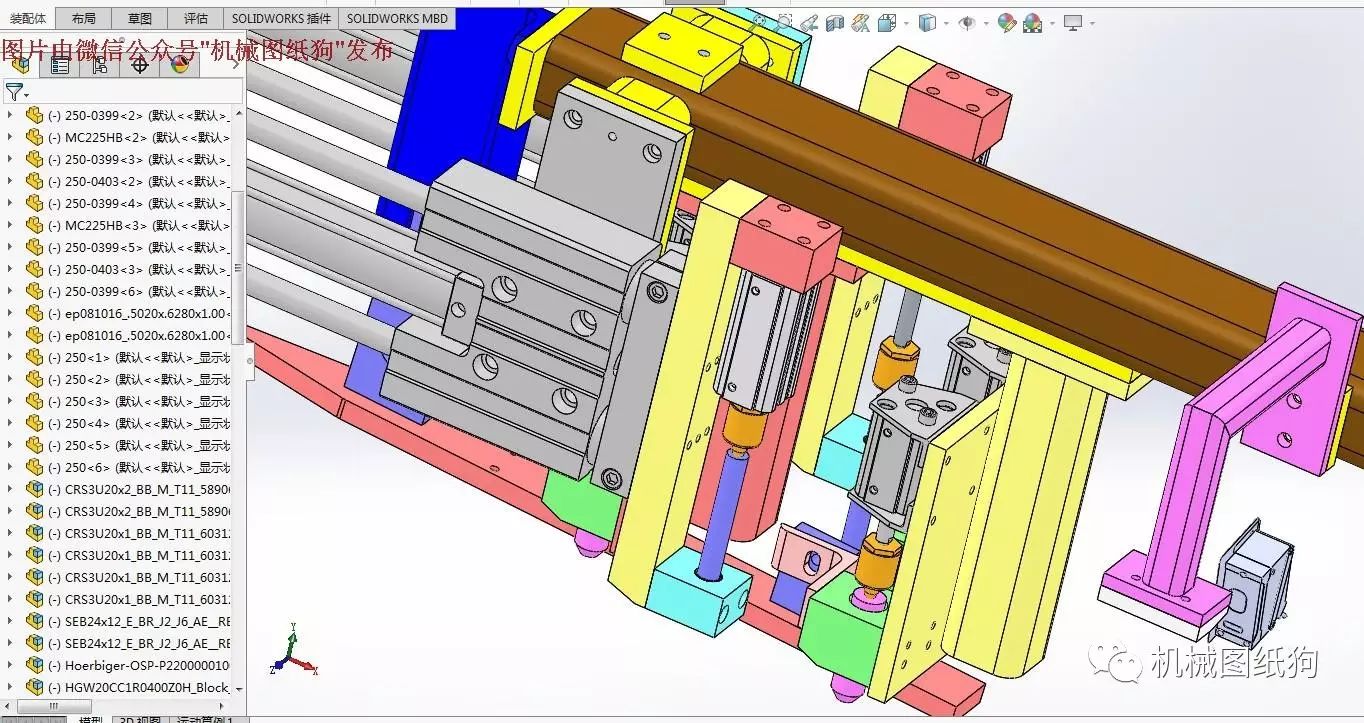Activate the Section View tool
1364x723 pixels.
pyautogui.click(x=835, y=22)
